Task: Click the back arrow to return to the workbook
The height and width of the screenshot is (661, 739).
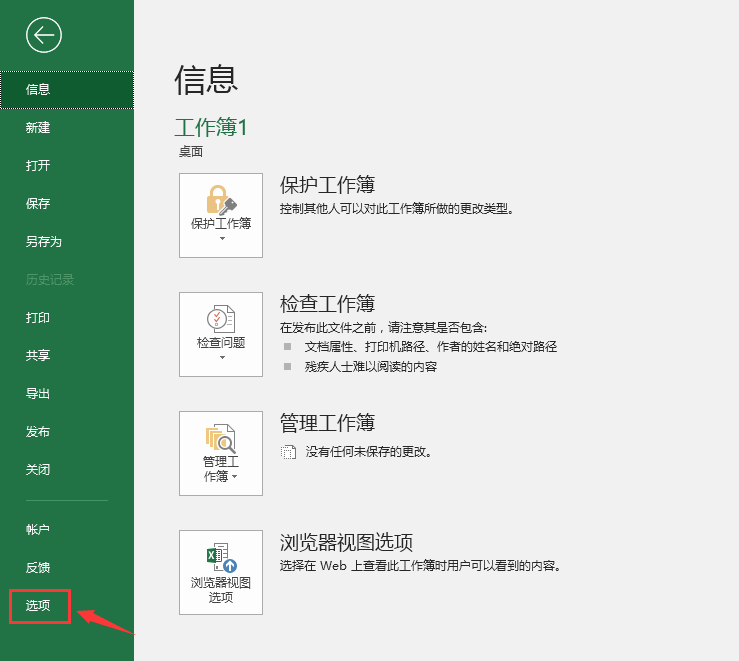Action: click(x=44, y=35)
